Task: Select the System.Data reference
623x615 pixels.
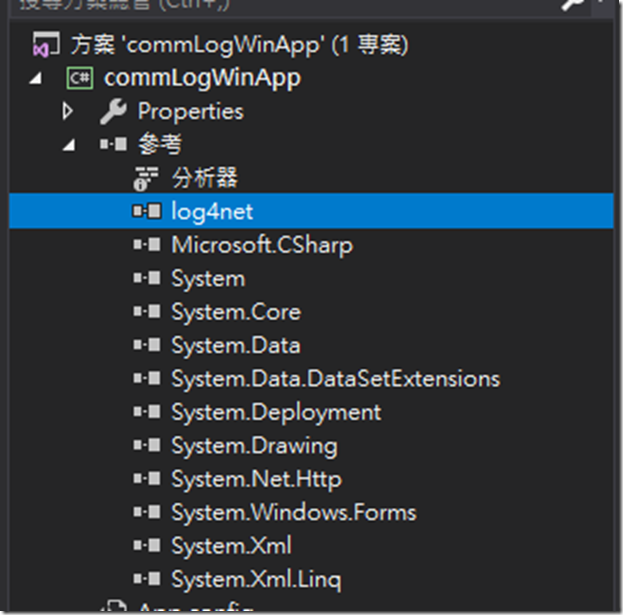Action: (x=236, y=346)
